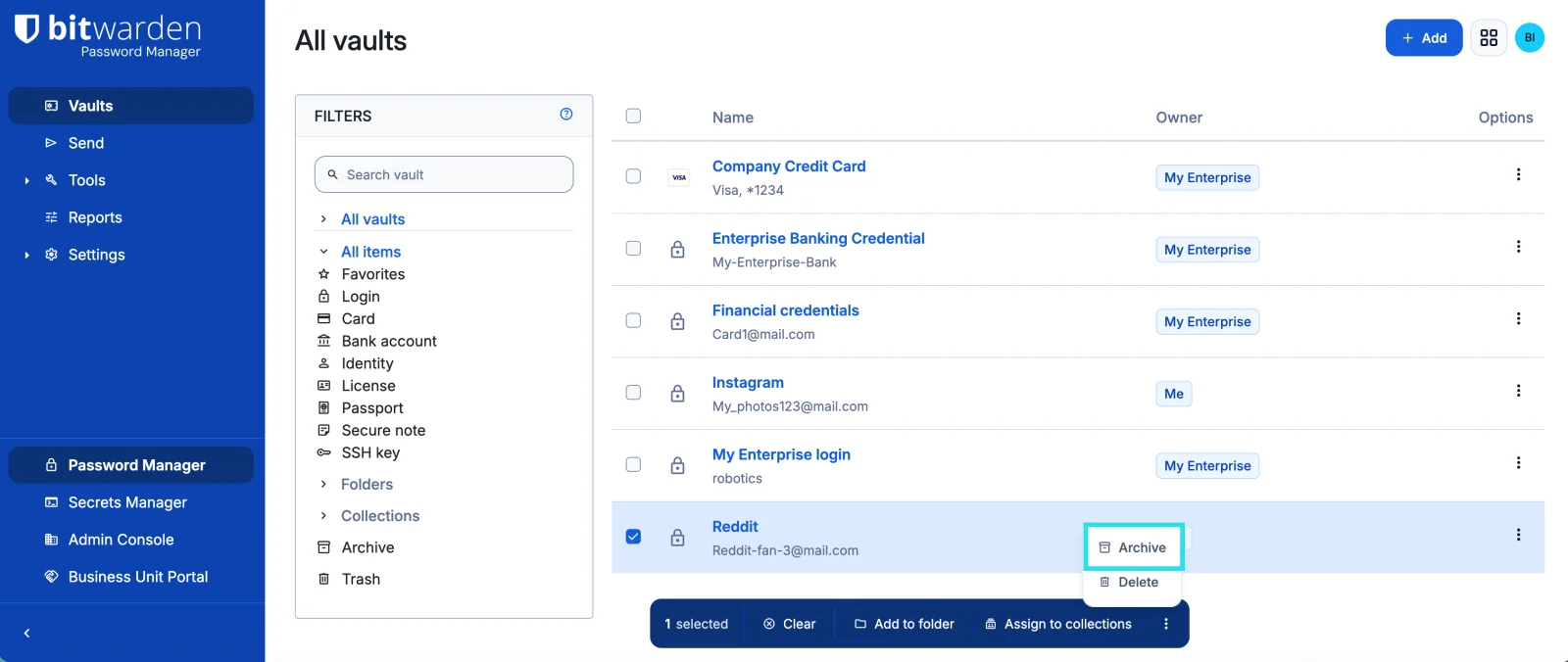Filter by Bank account type
Viewport: 1568px width, 662px height.
[388, 341]
